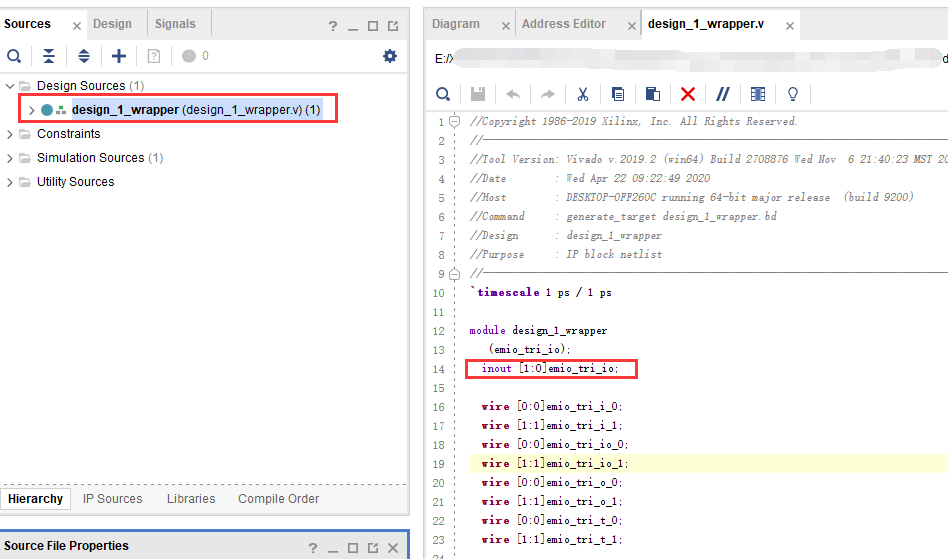The width and height of the screenshot is (948, 559).
Task: Select the Constraints folder row
Action: point(68,134)
